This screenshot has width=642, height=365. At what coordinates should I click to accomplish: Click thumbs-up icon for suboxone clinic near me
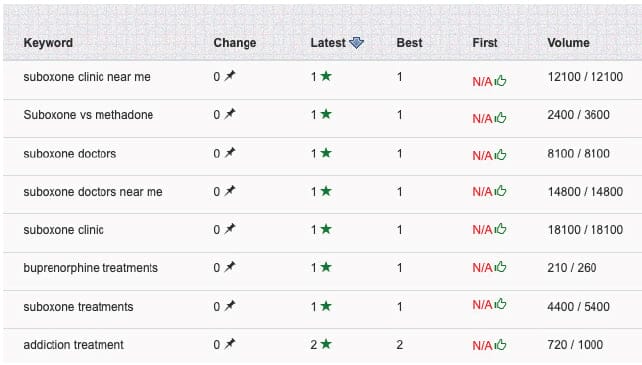tap(500, 81)
